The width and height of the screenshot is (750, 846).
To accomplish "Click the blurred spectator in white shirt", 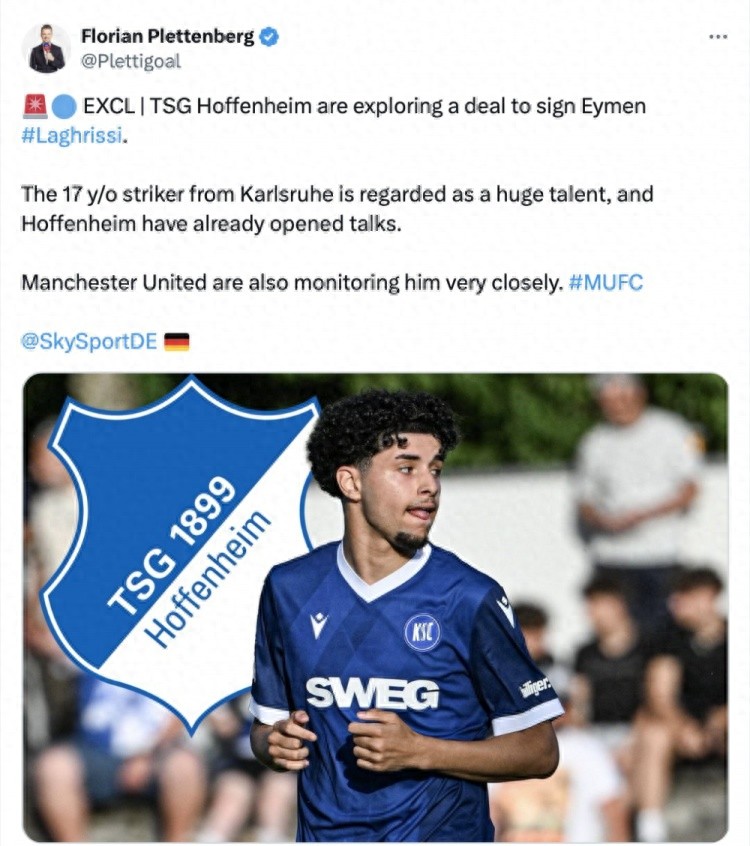I will tap(637, 475).
